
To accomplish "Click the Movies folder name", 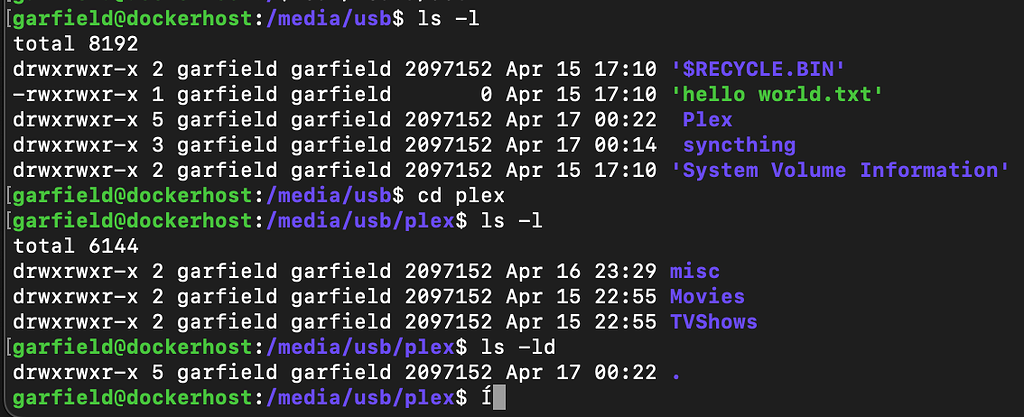I will click(707, 297).
